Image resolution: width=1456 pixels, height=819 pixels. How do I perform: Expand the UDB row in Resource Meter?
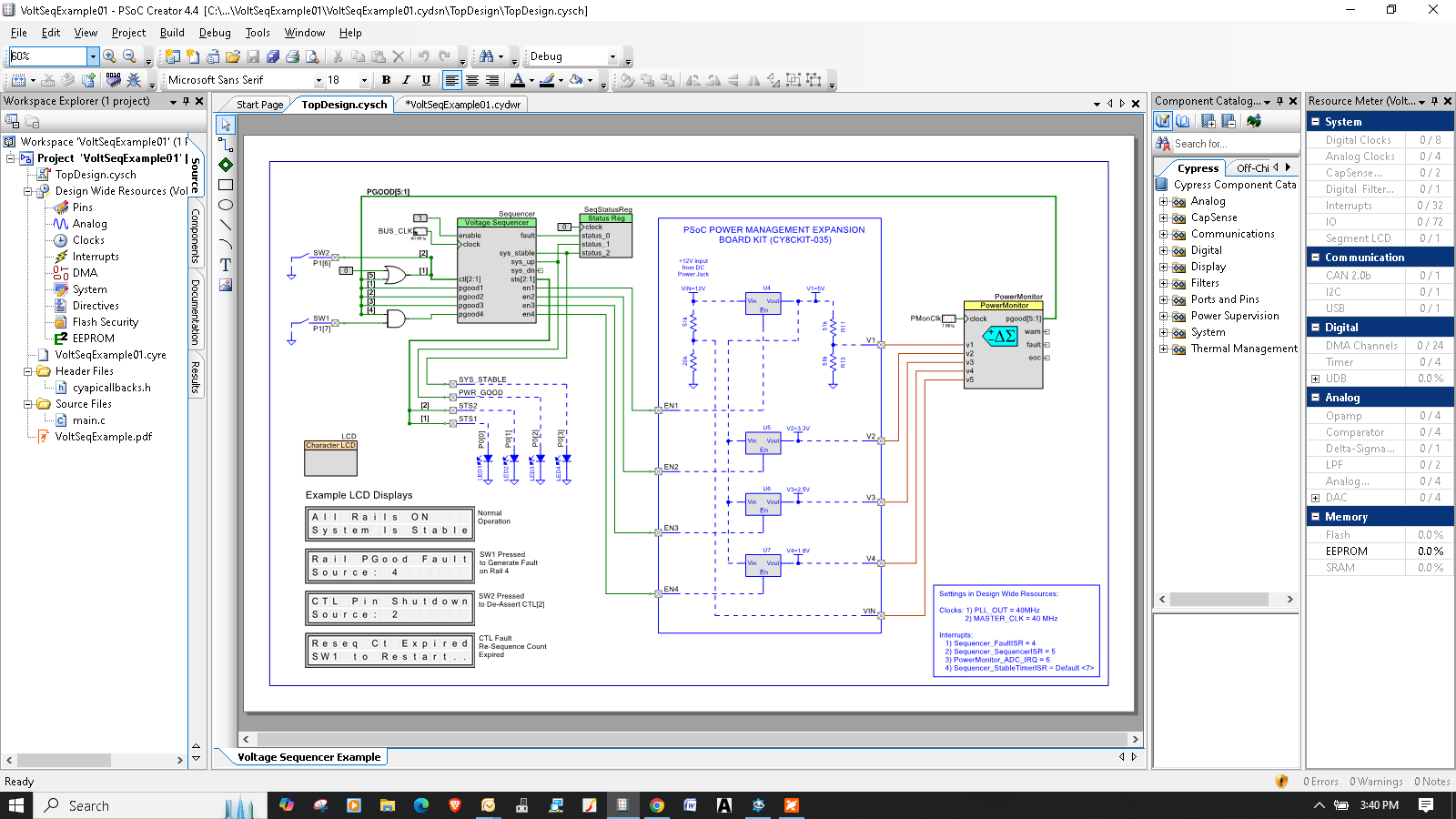[x=1315, y=379]
